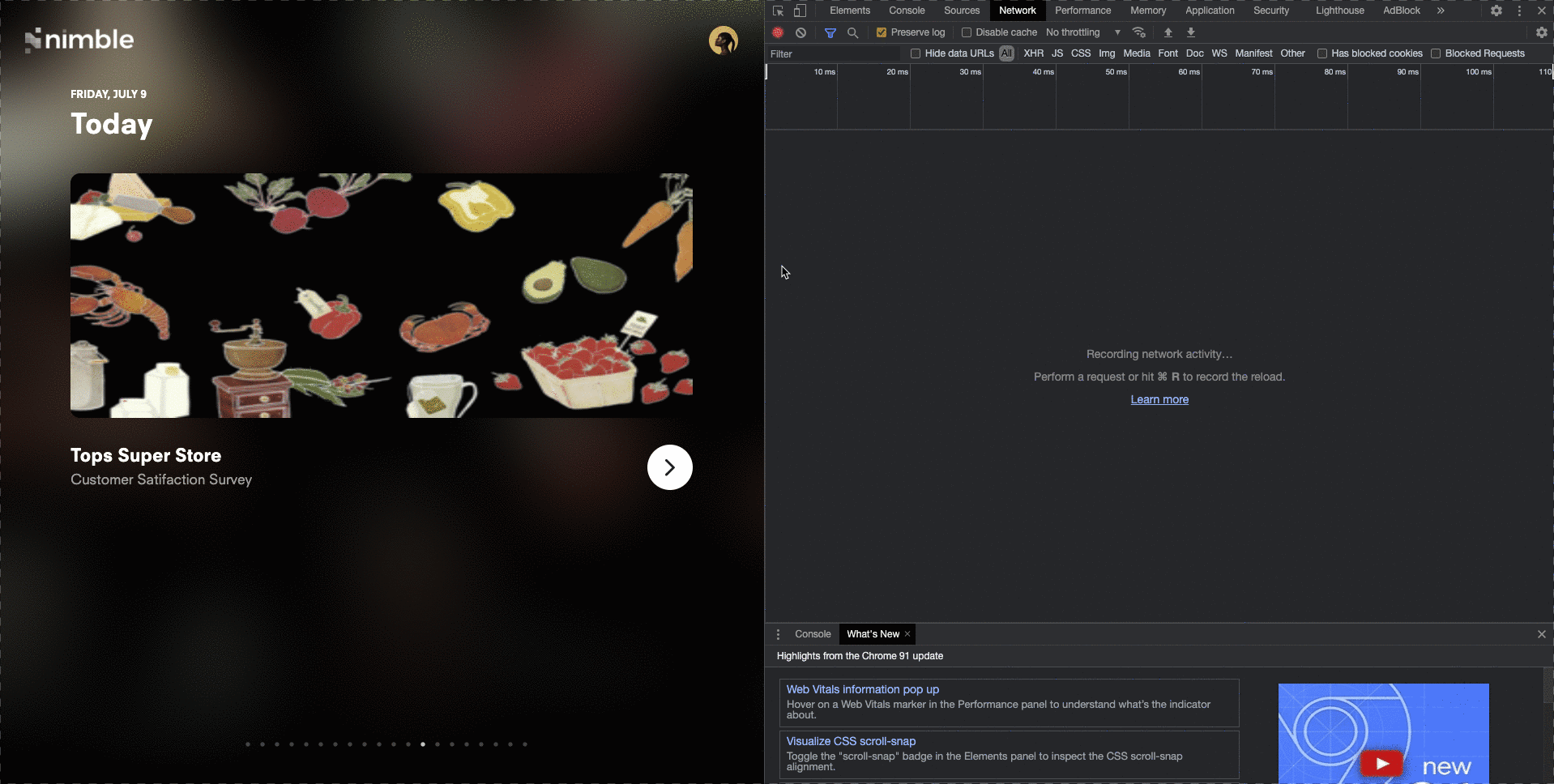Close the What's New tab X
This screenshot has width=1554, height=784.
(907, 634)
